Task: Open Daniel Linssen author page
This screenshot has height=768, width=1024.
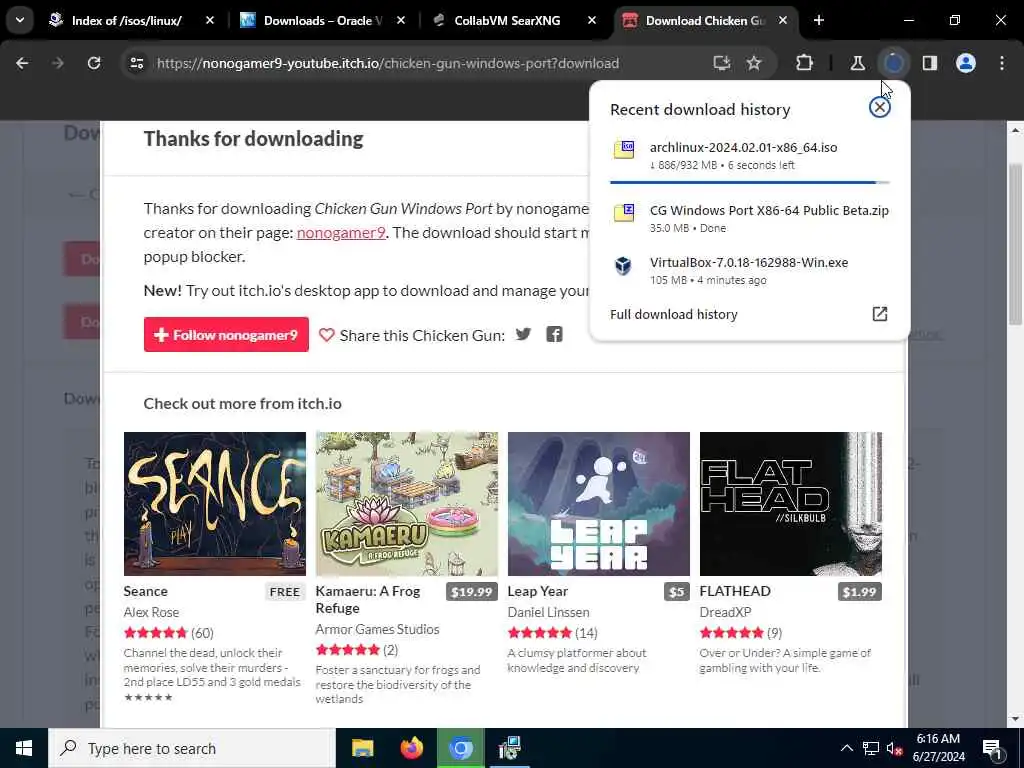Action: (549, 612)
